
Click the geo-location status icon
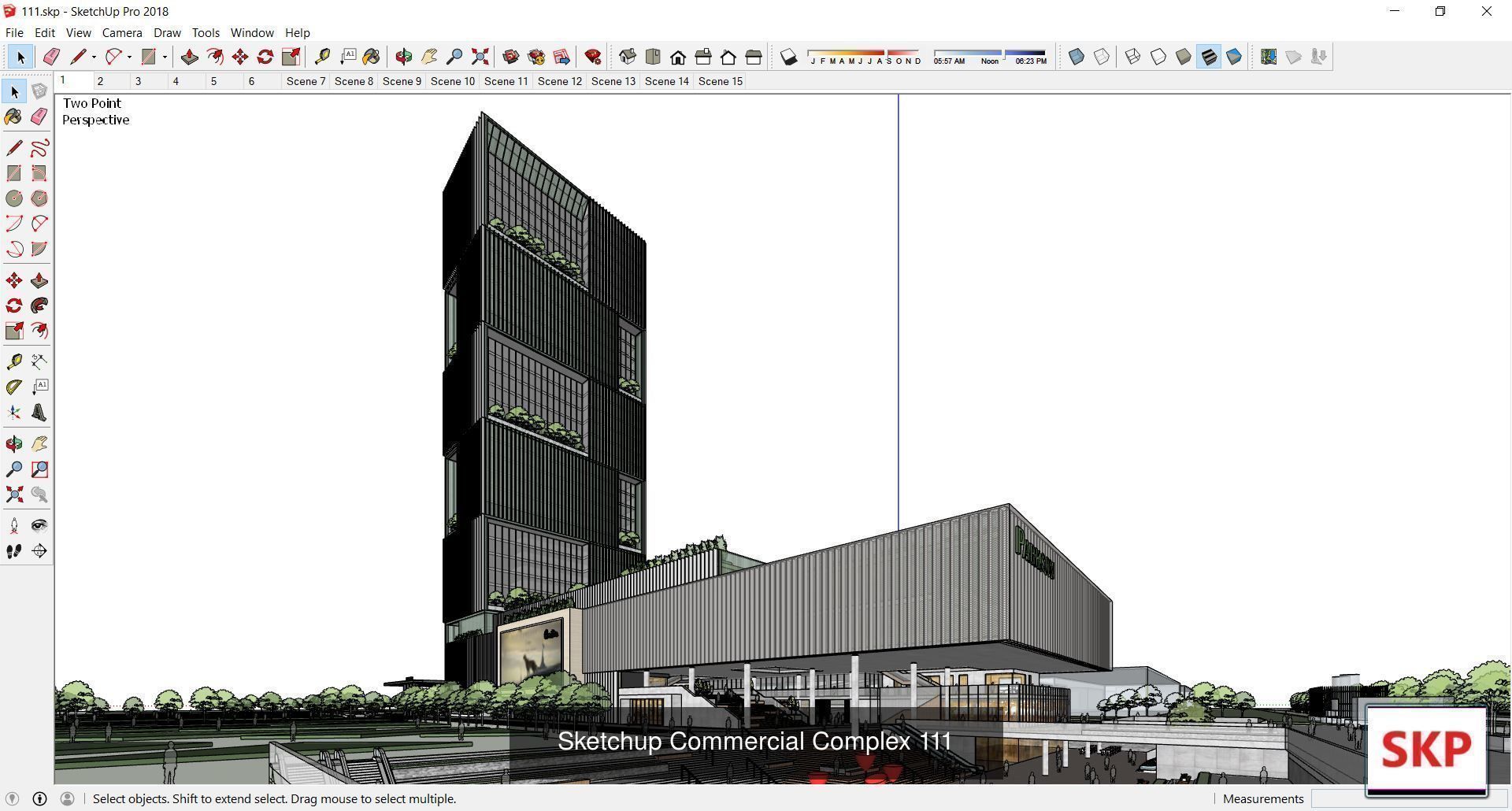(12, 798)
